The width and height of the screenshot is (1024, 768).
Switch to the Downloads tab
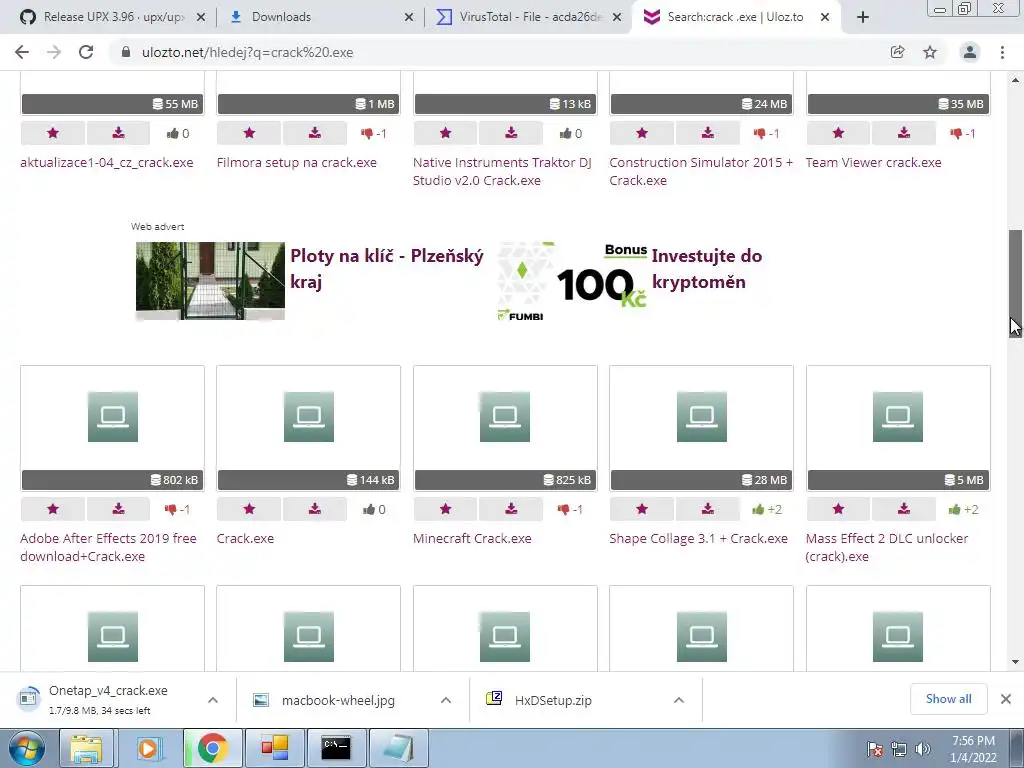coord(320,17)
